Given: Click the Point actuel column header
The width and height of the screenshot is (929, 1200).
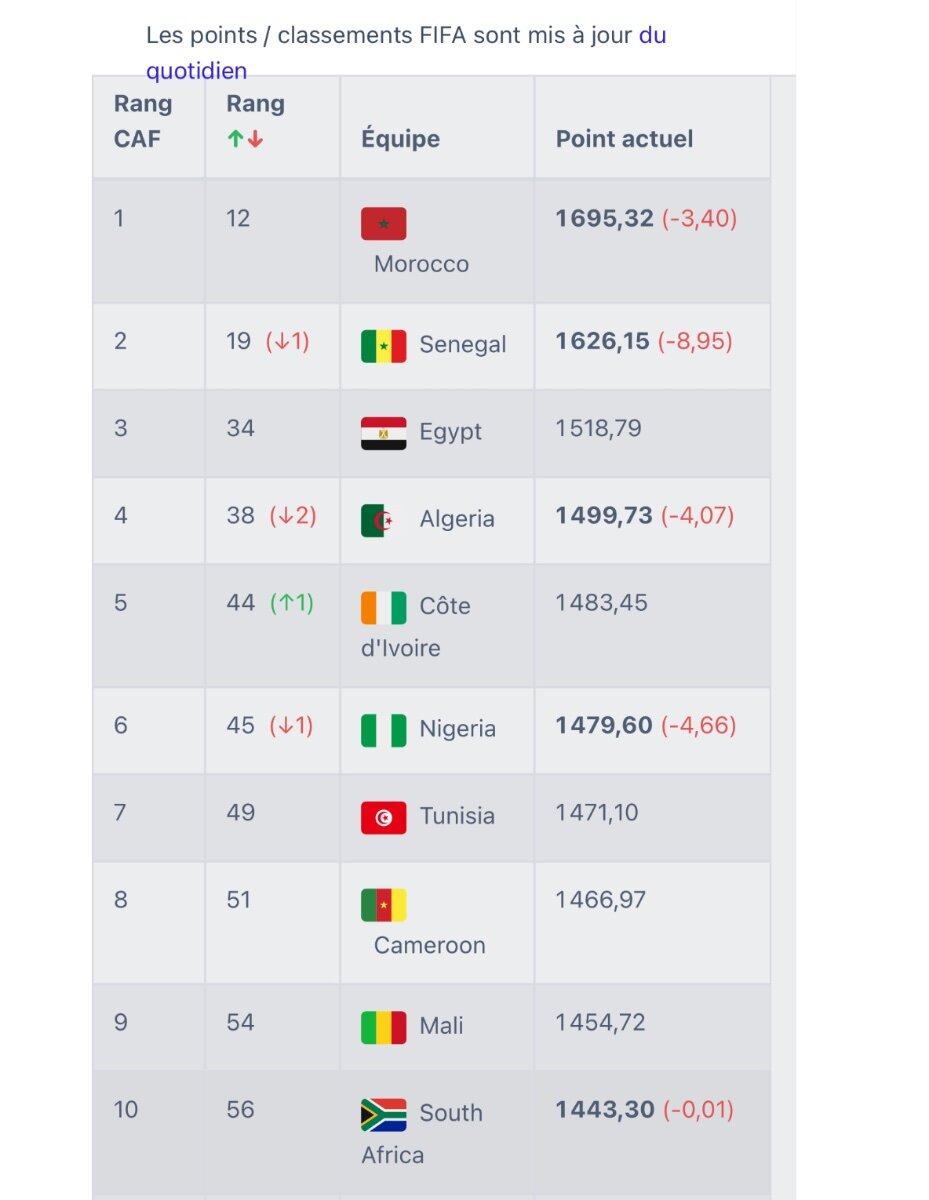Looking at the screenshot, I should pyautogui.click(x=624, y=138).
